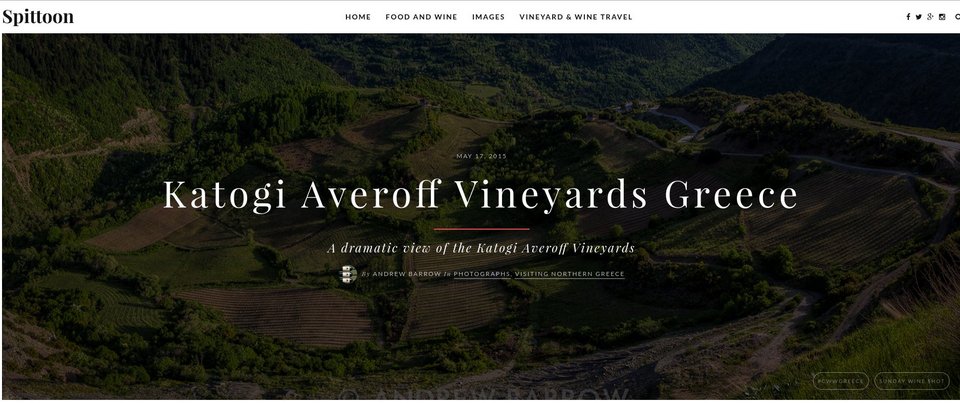Open the Google Plus social icon
960x403 pixels.
[x=930, y=17]
